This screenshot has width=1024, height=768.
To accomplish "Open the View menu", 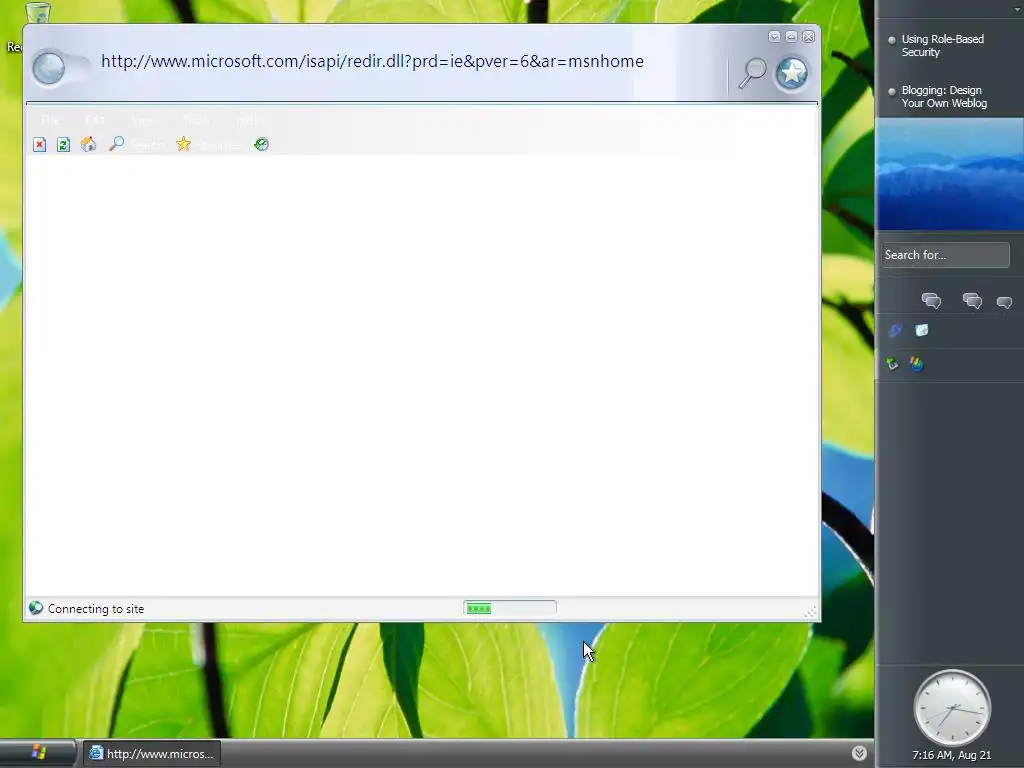I will (143, 120).
